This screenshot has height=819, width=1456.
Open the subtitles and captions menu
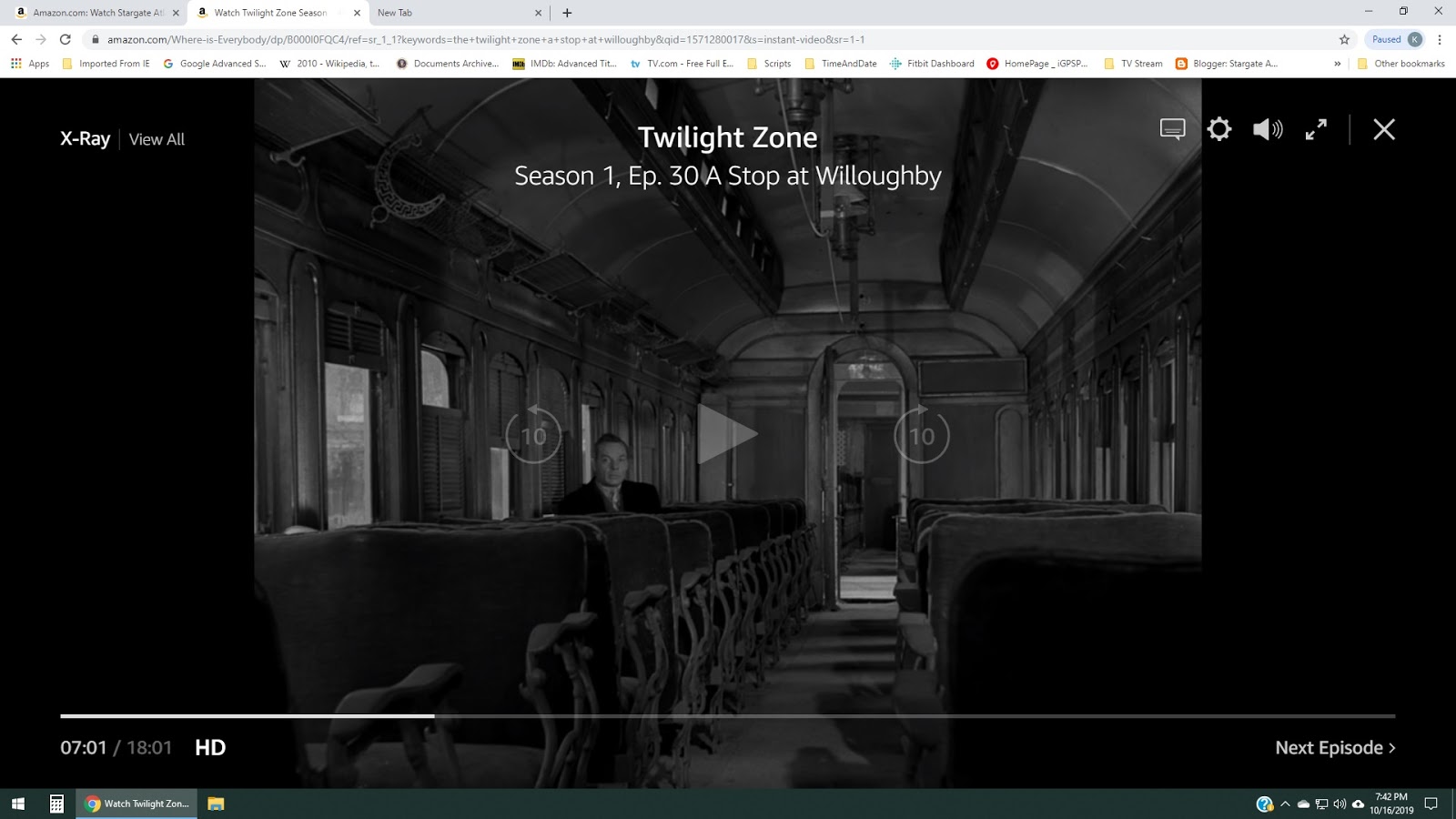pos(1172,129)
